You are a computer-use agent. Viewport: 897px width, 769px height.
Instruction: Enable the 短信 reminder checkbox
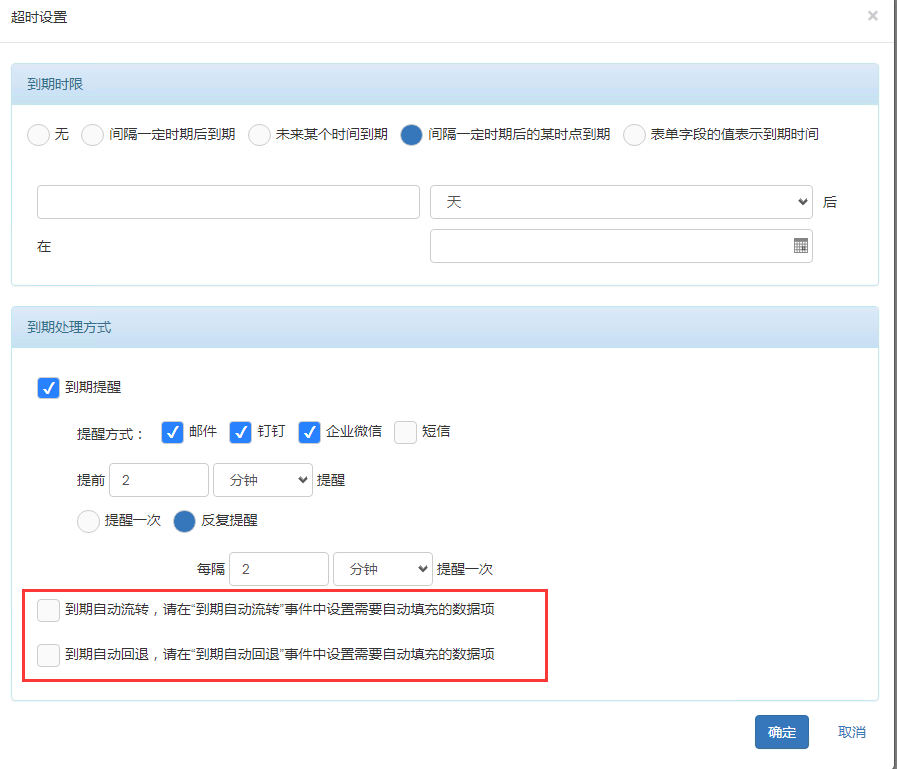pos(405,432)
